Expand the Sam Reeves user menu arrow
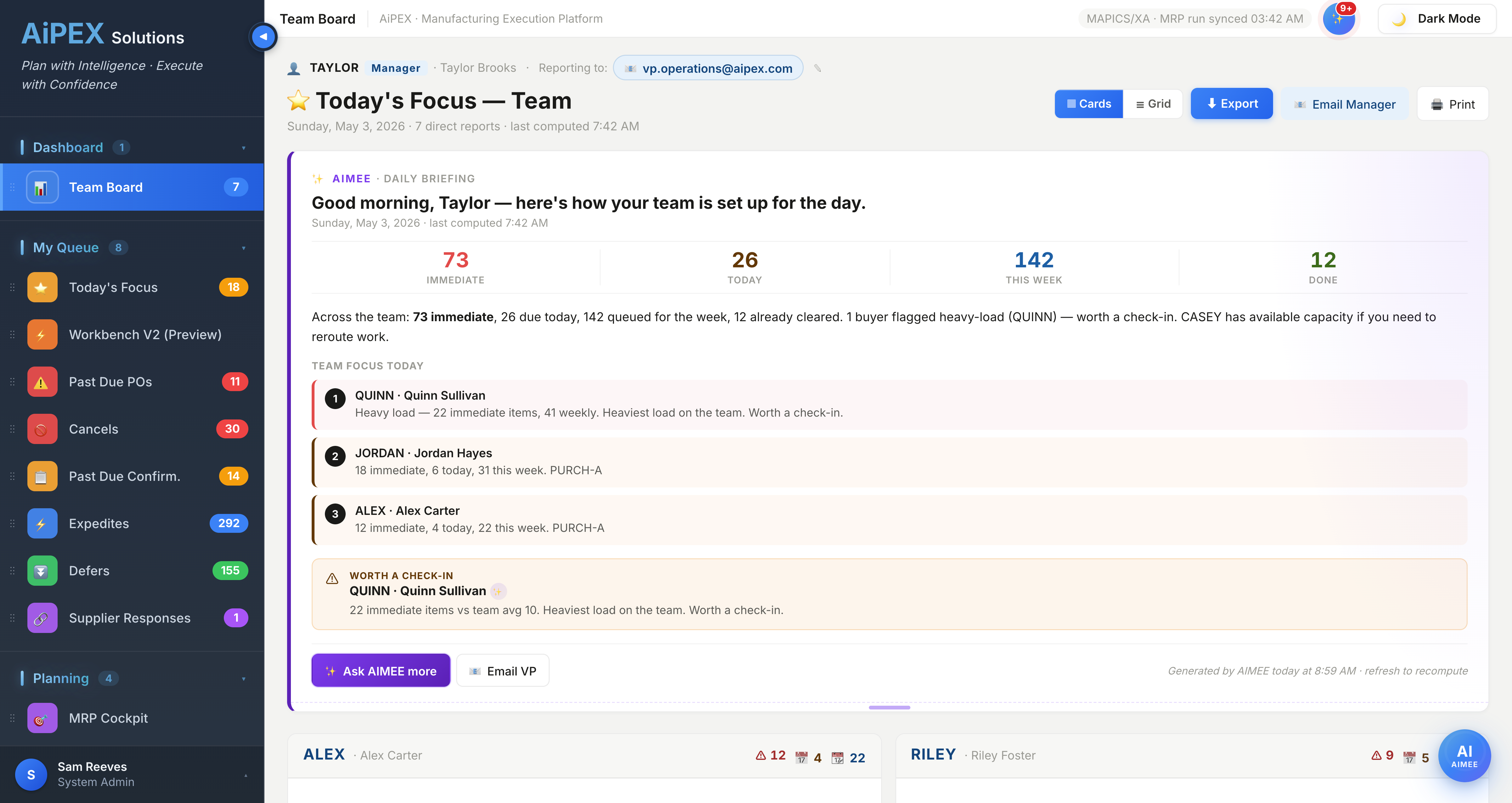 [246, 775]
